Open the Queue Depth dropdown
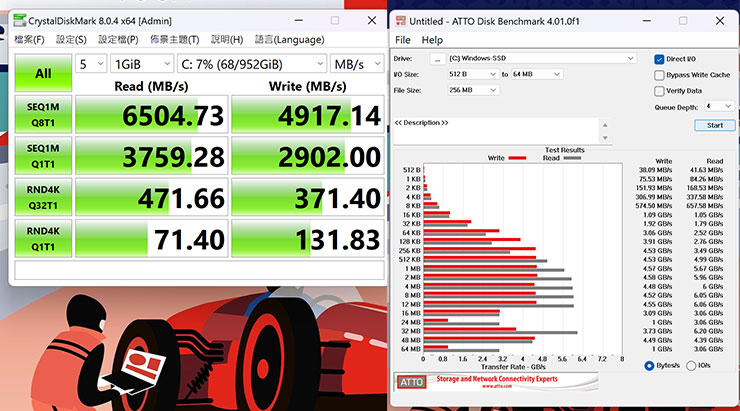 [x=719, y=106]
